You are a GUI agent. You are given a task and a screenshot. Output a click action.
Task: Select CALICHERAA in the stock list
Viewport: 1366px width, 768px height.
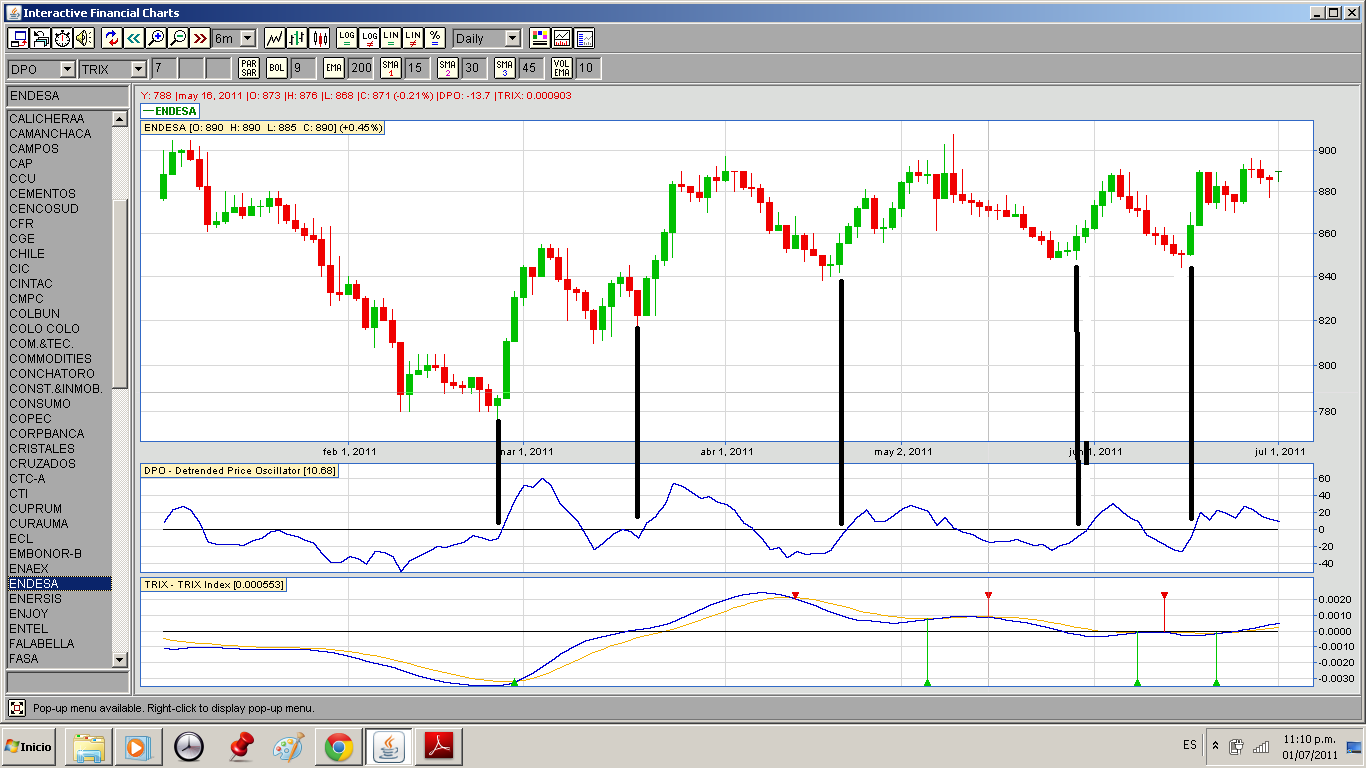pyautogui.click(x=59, y=119)
